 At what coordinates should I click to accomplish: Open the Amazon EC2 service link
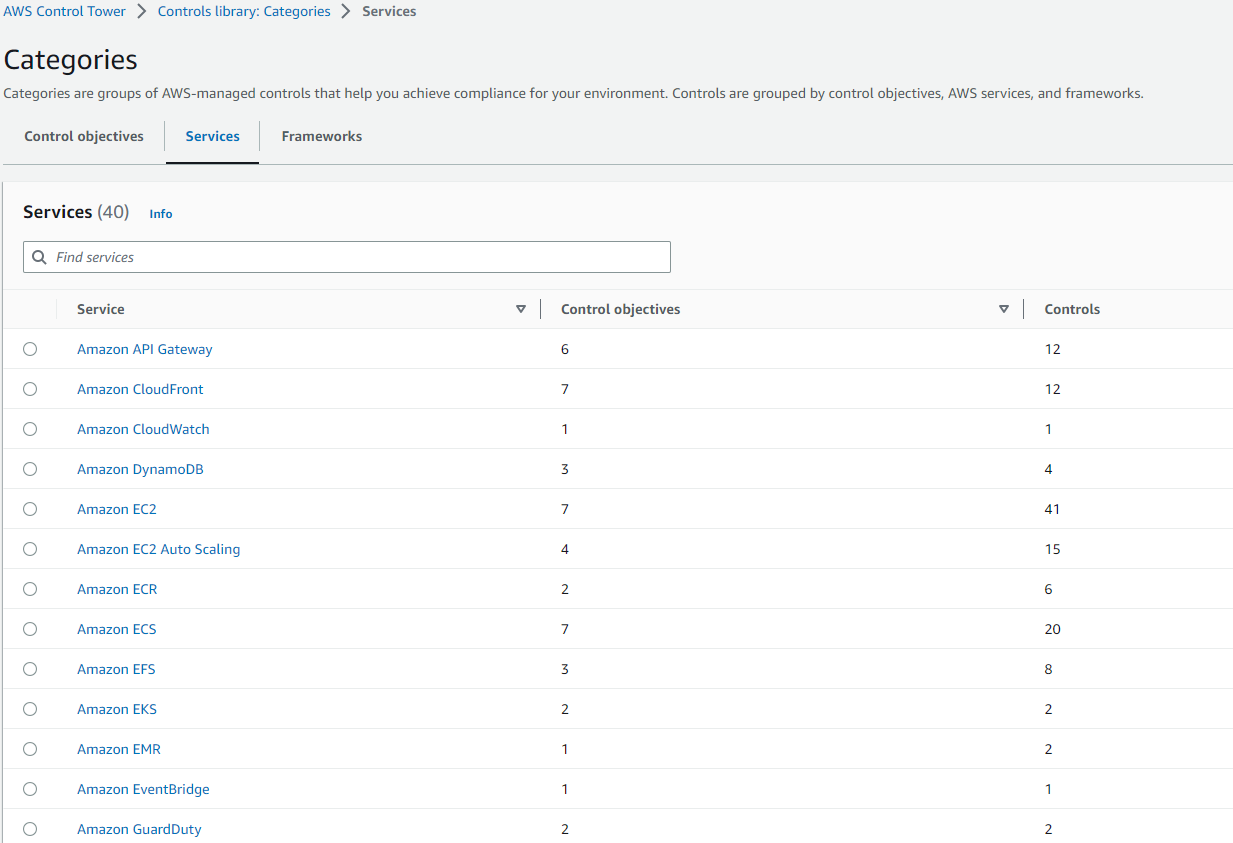pos(117,509)
